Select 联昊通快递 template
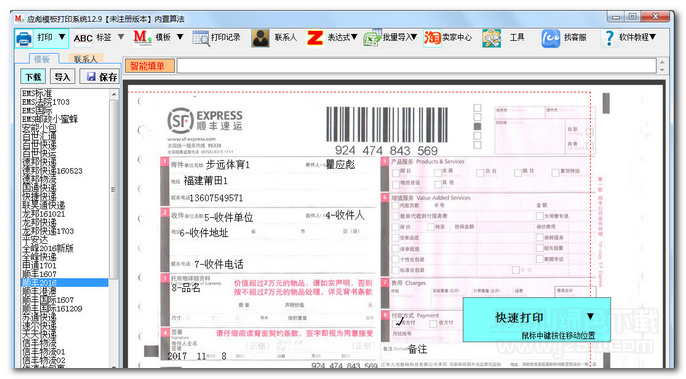 click(x=43, y=205)
